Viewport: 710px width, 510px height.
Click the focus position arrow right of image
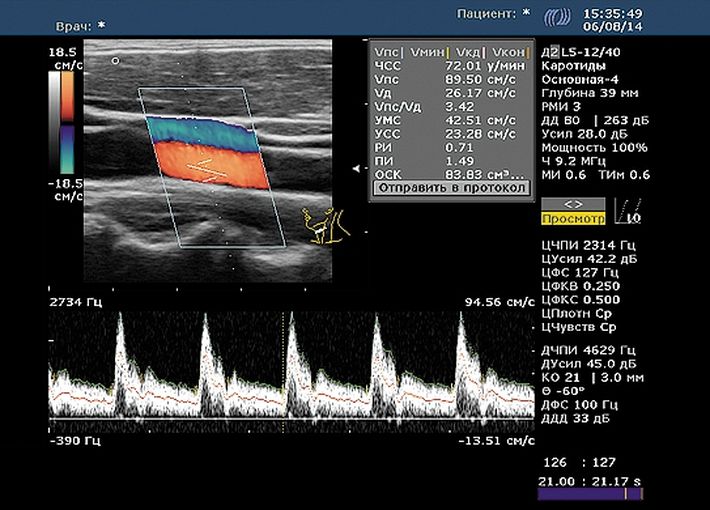(355, 169)
